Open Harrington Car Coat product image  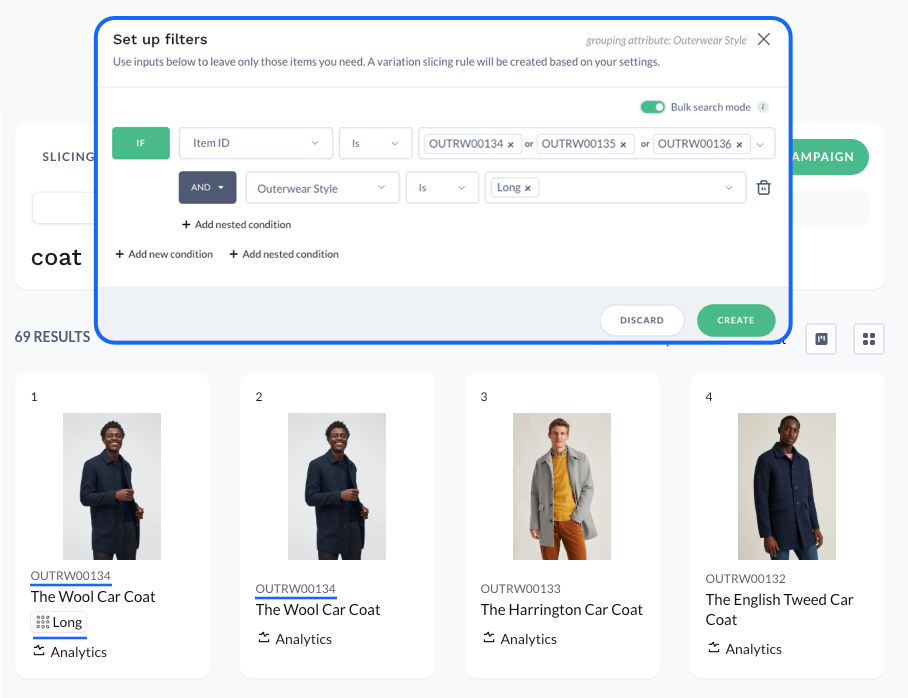tap(562, 486)
